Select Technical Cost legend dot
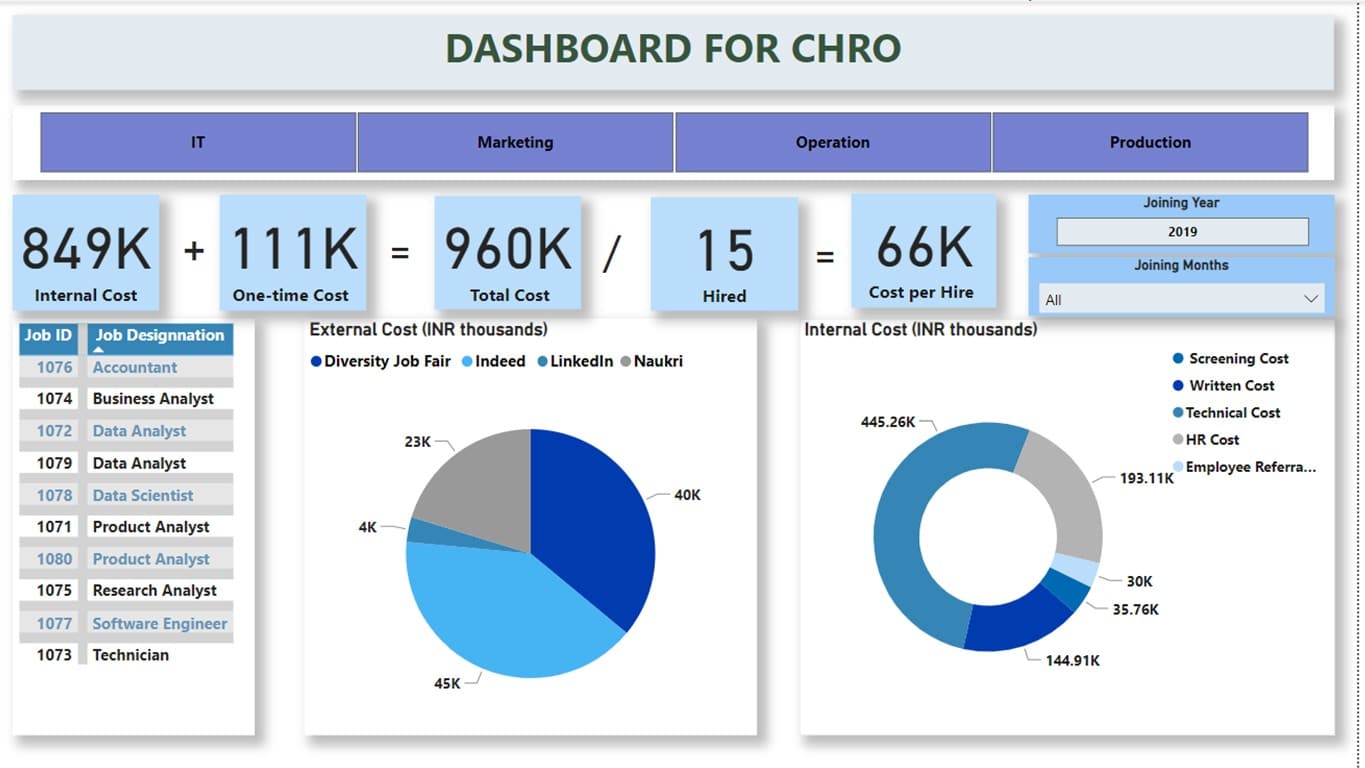 1178,412
